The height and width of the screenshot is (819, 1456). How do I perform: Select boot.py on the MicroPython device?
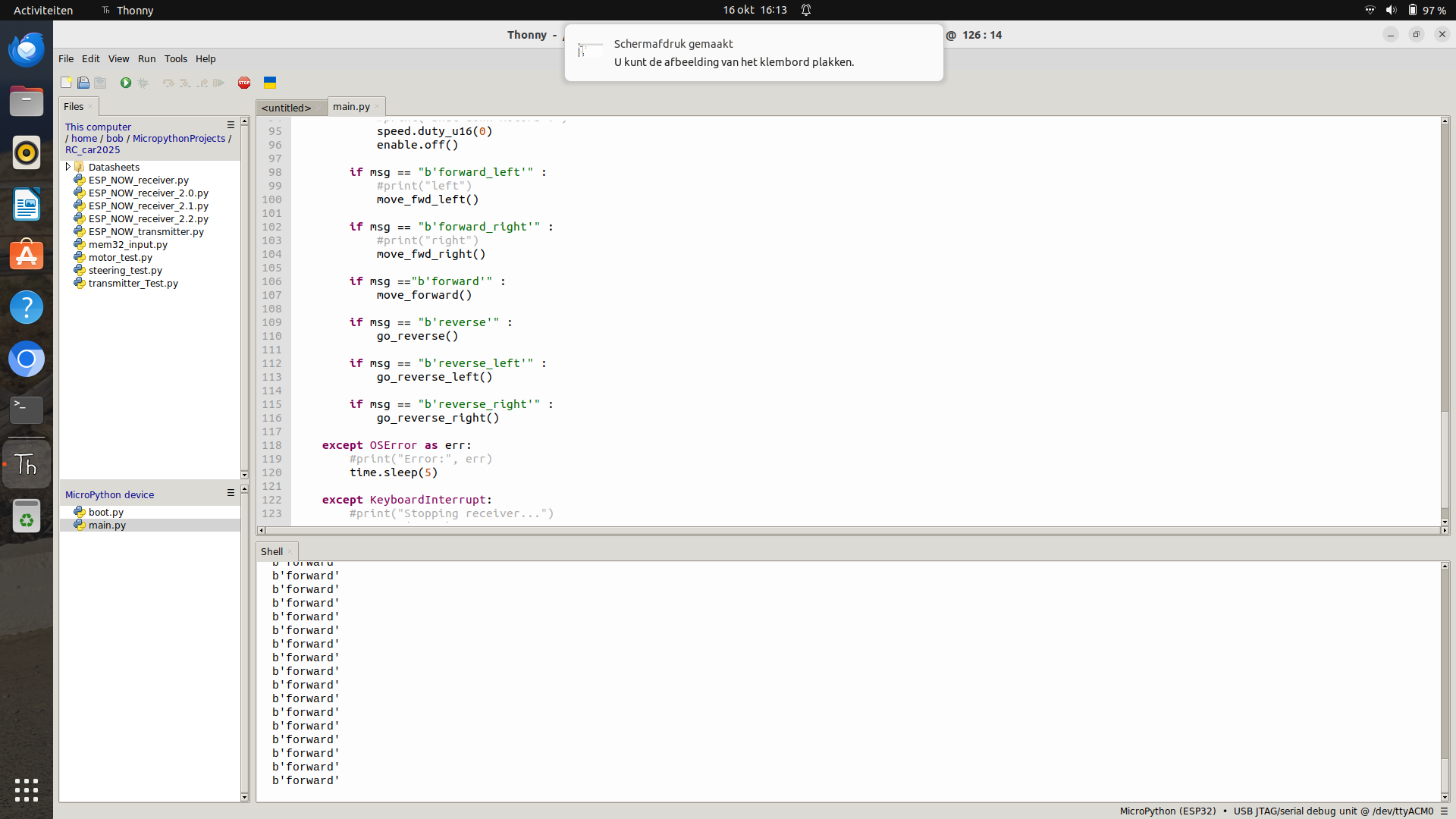click(x=105, y=512)
